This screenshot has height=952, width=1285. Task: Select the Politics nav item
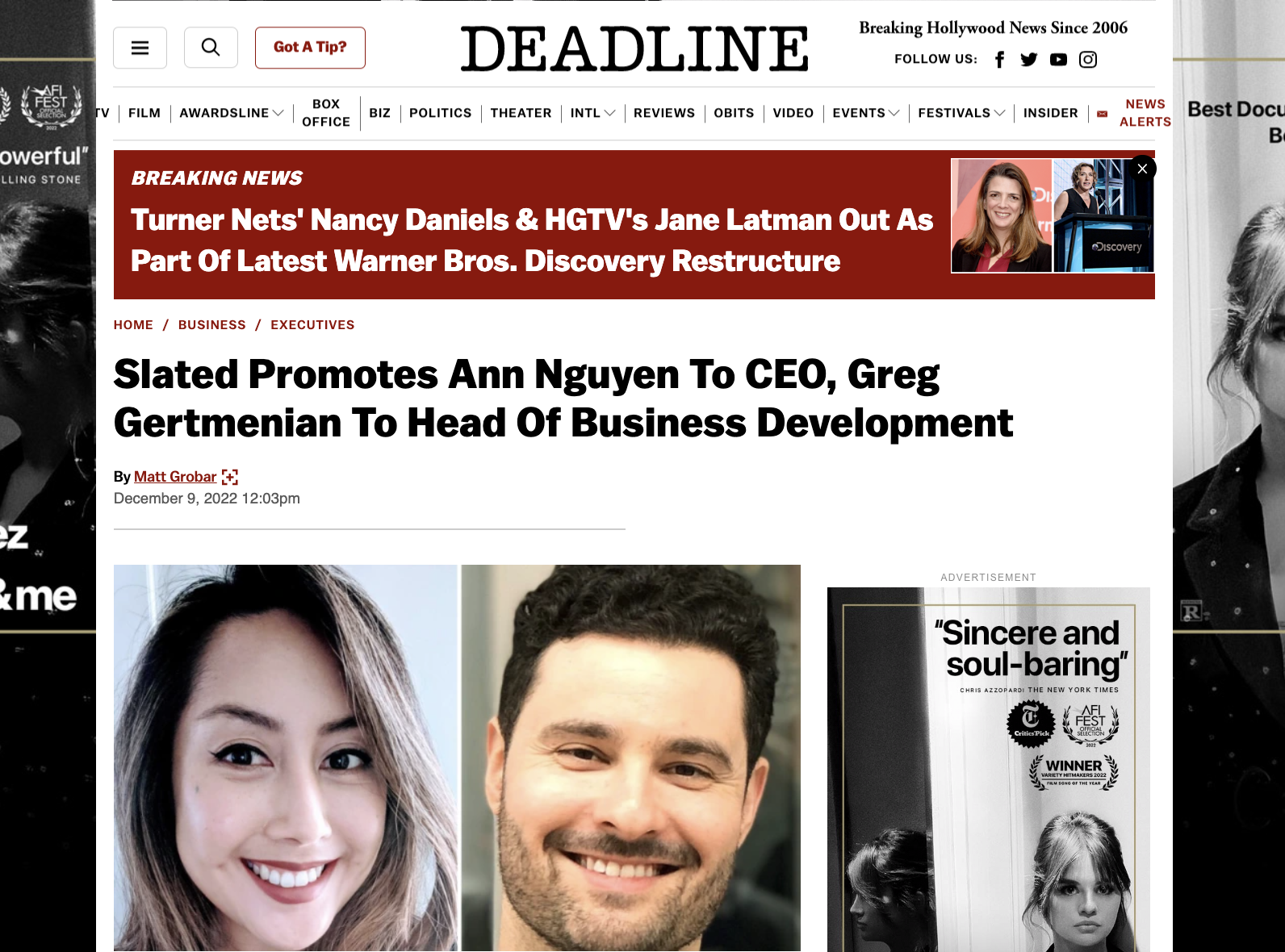440,113
